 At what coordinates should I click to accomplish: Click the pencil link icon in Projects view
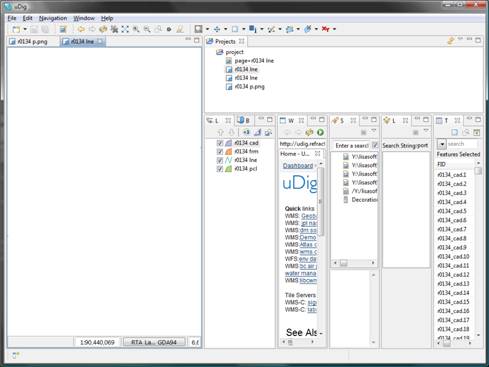(451, 41)
